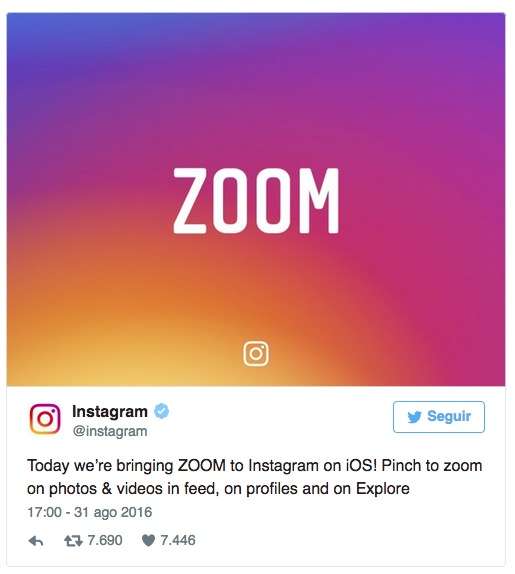This screenshot has width=515, height=574.
Task: Retweet using the retweet arrows icon
Action: click(x=73, y=541)
